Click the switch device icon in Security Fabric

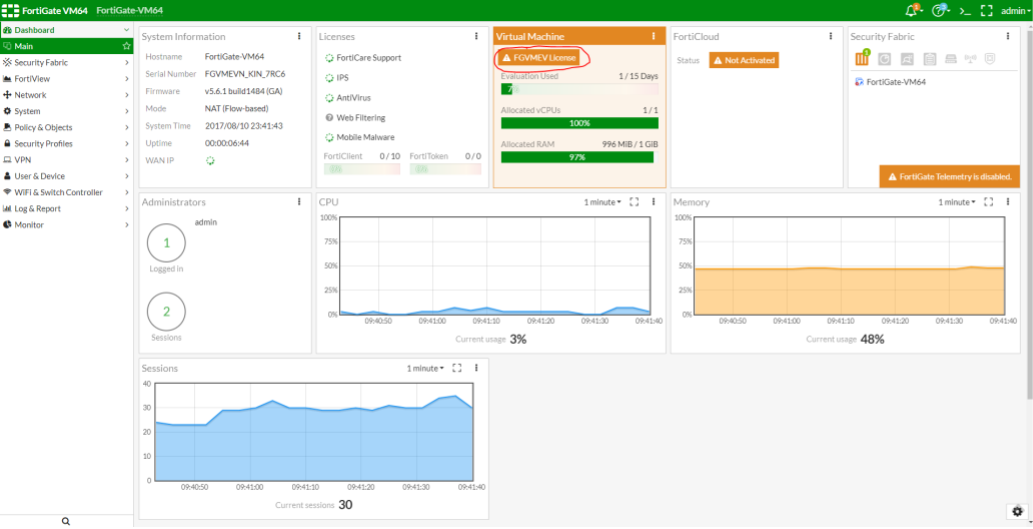(x=950, y=59)
